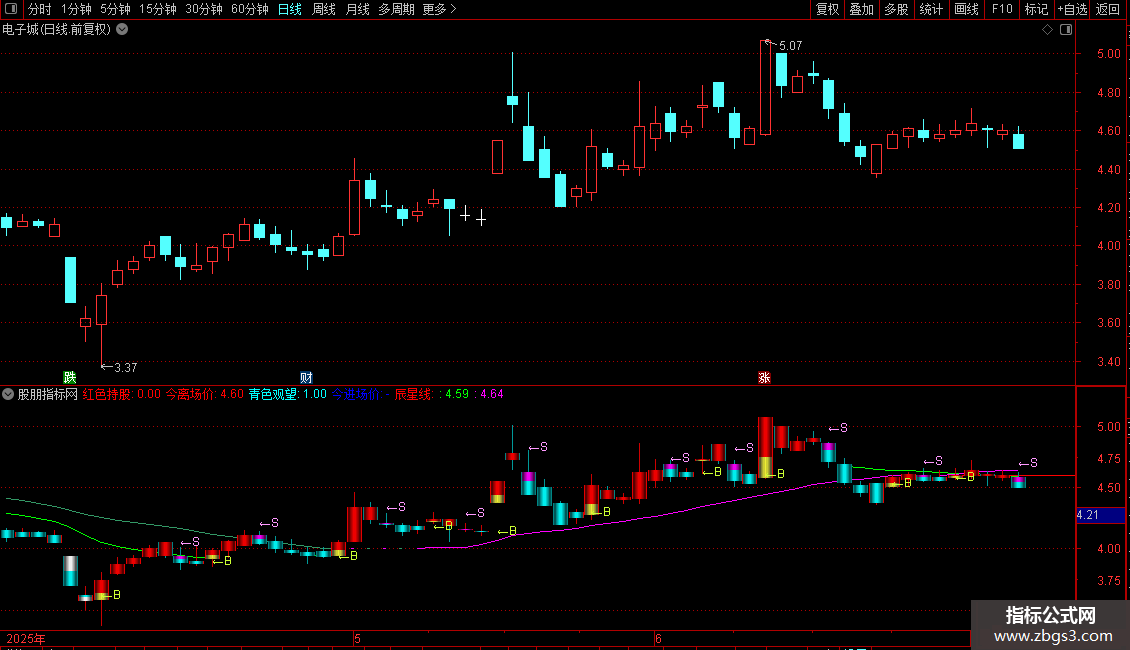The height and width of the screenshot is (650, 1130).
Task: Open the 统计 statistics tool
Action: 931,9
